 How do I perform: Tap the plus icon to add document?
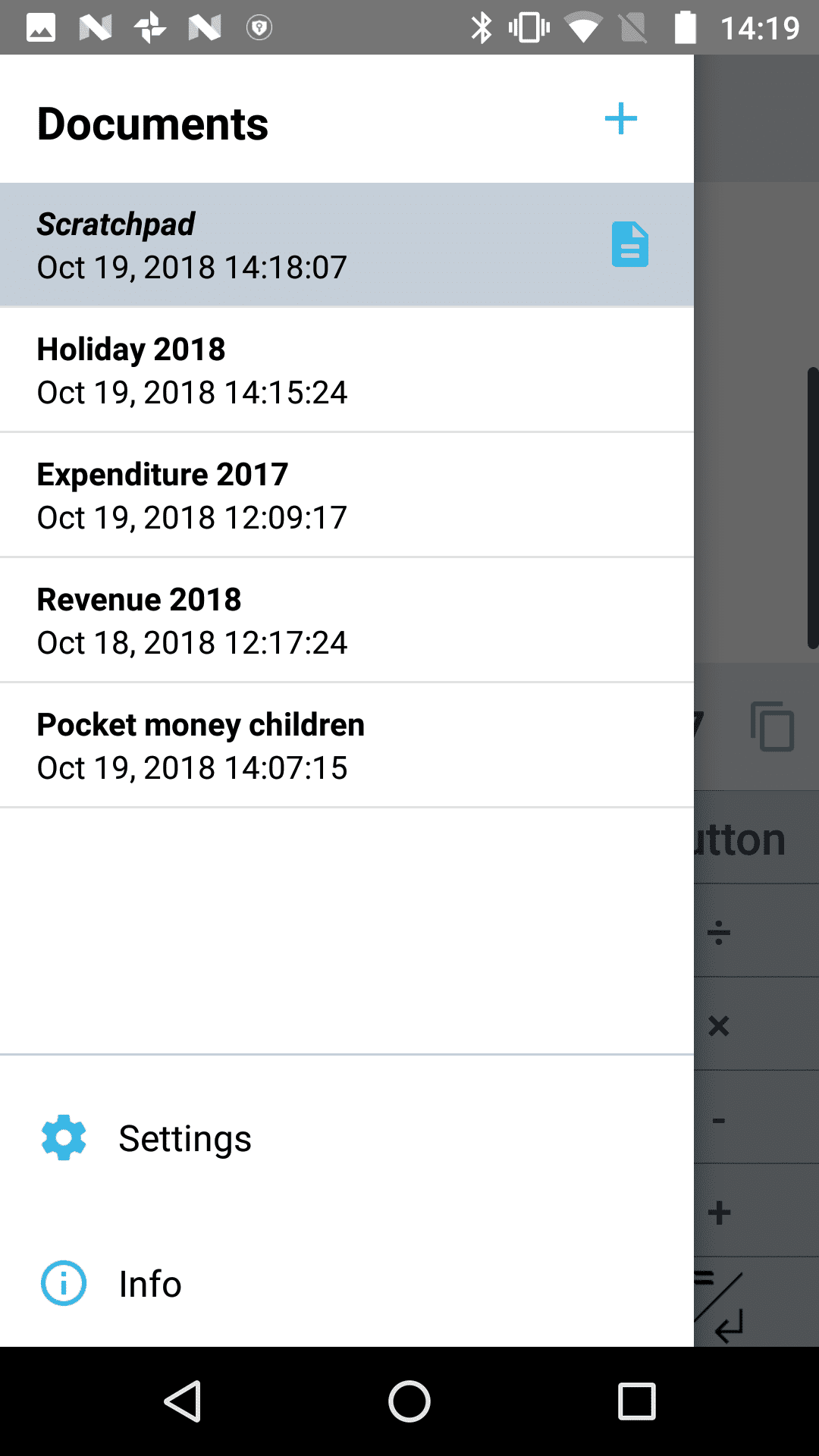click(x=620, y=119)
